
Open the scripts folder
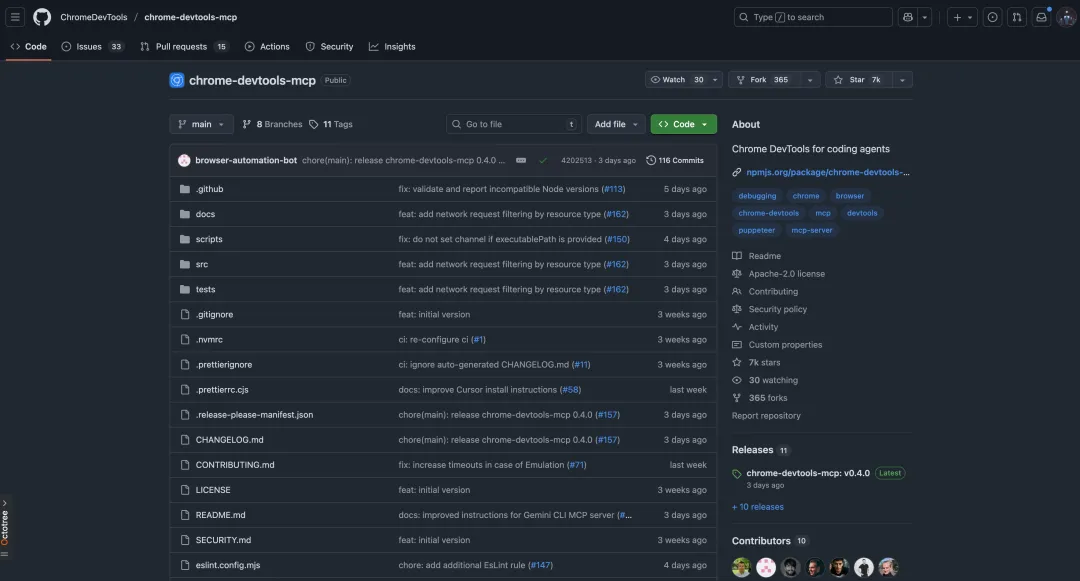point(209,240)
